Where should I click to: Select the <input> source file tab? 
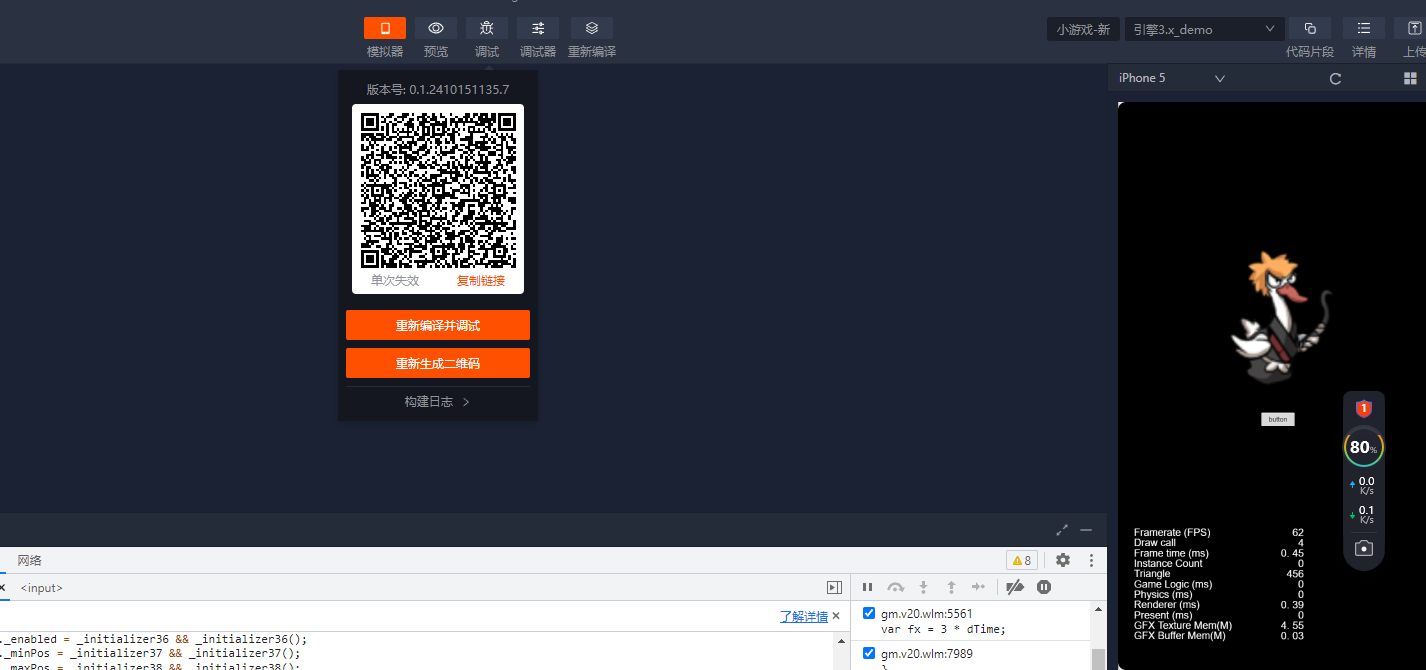coord(42,588)
